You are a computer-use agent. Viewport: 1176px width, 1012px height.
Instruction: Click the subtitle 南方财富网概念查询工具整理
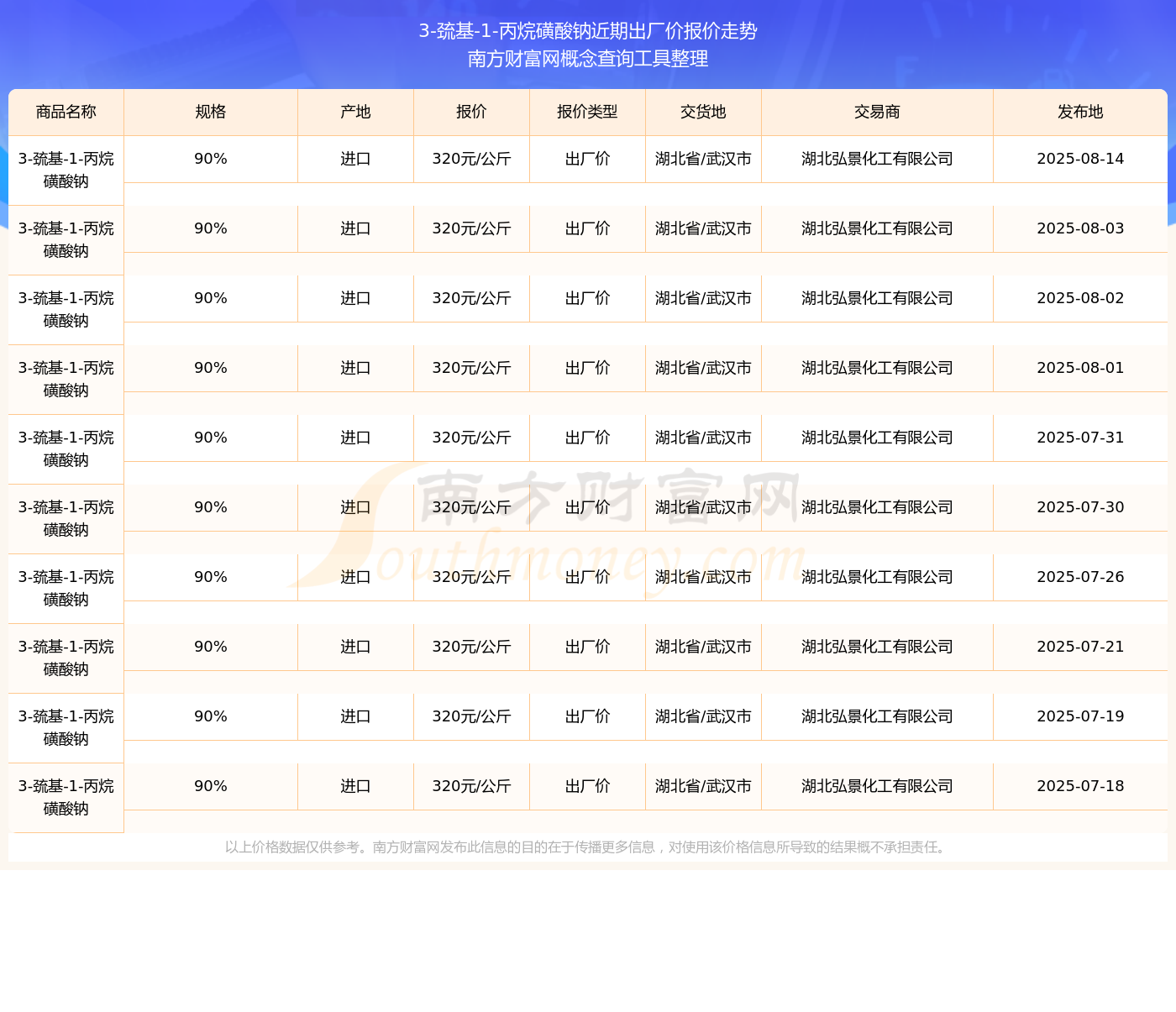click(588, 59)
